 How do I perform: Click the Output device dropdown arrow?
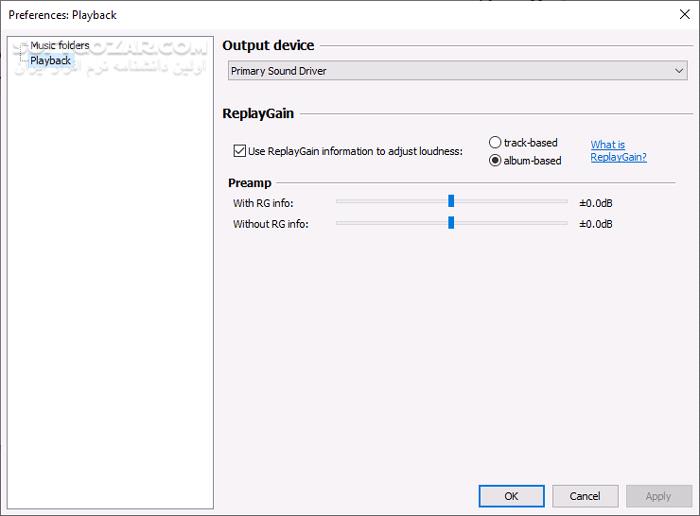(x=679, y=71)
